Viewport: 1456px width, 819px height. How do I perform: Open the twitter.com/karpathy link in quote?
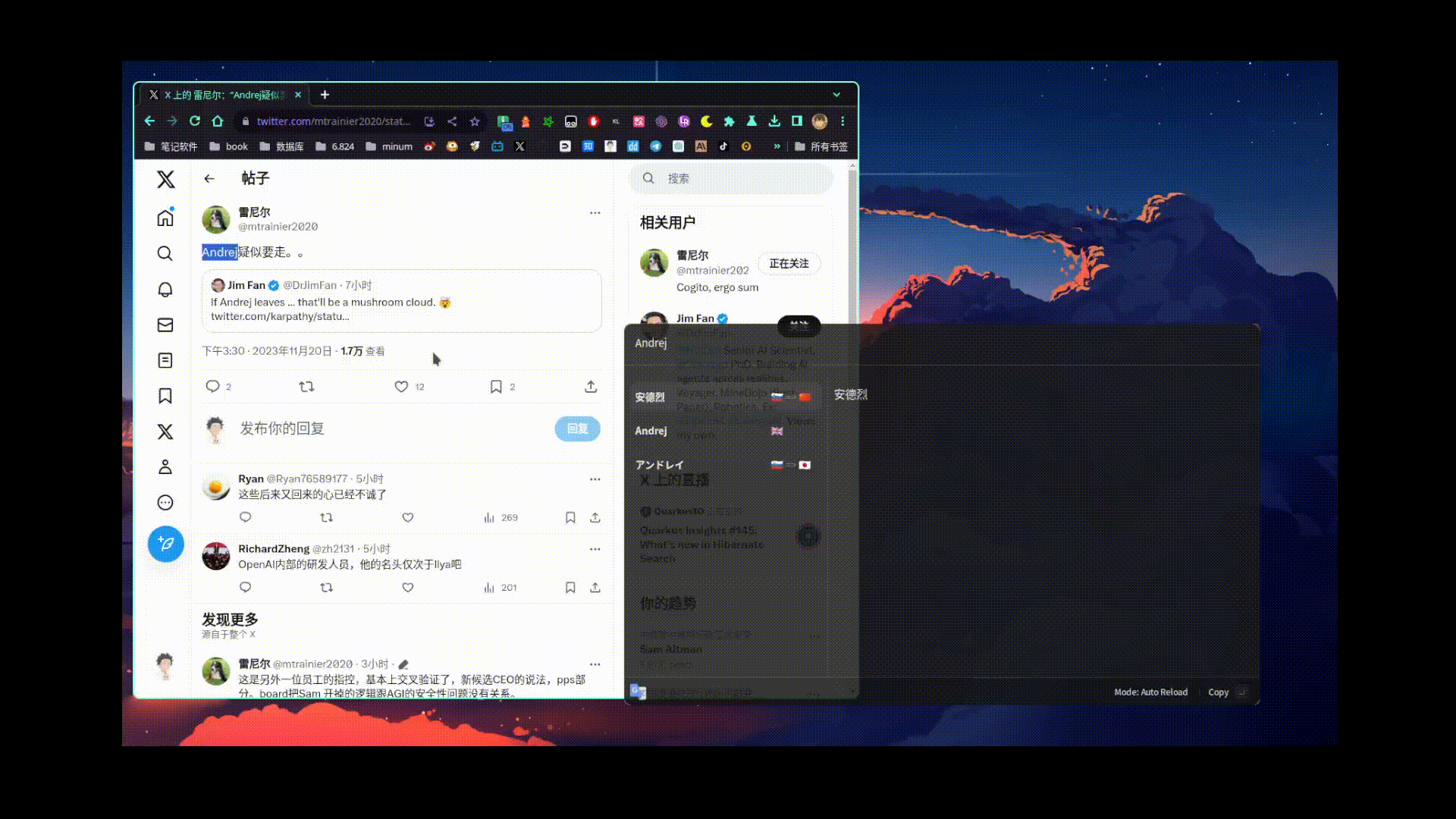pos(280,317)
